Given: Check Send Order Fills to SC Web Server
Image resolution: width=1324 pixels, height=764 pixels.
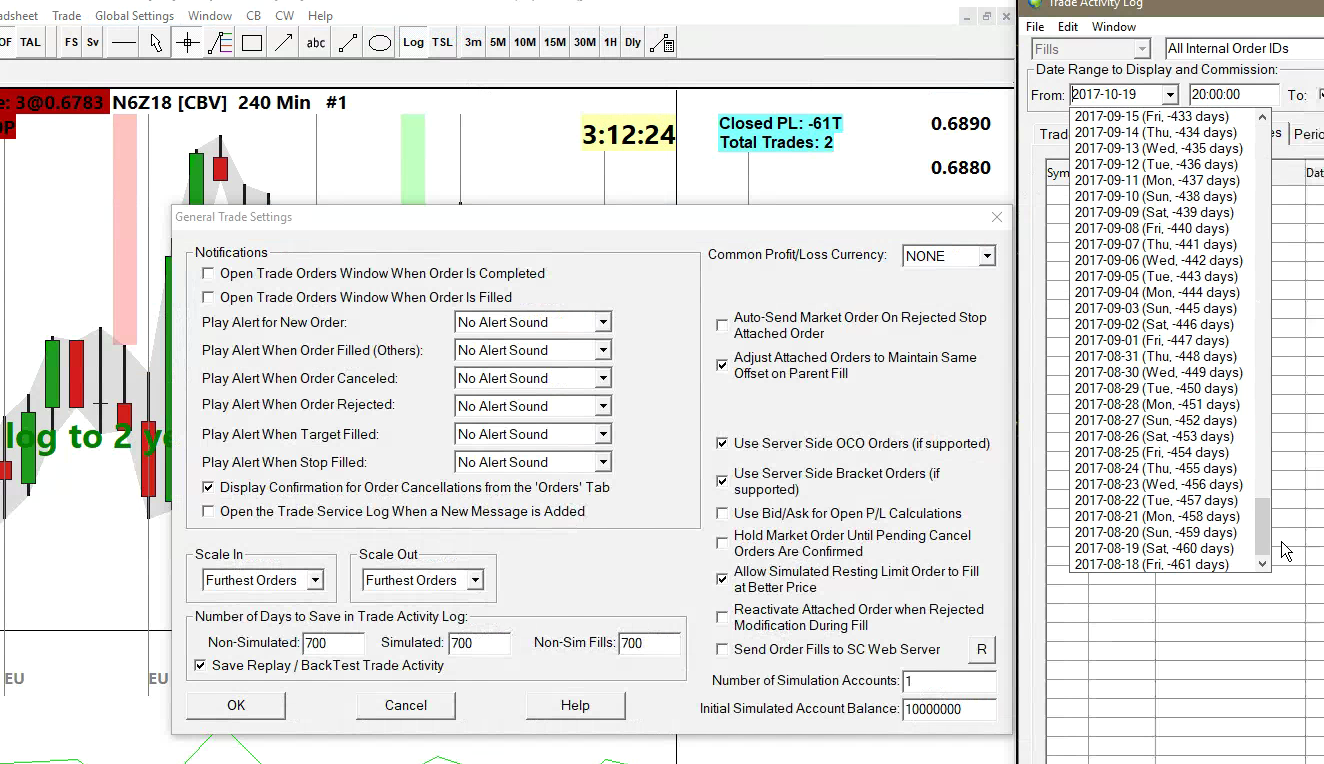Looking at the screenshot, I should coord(722,649).
